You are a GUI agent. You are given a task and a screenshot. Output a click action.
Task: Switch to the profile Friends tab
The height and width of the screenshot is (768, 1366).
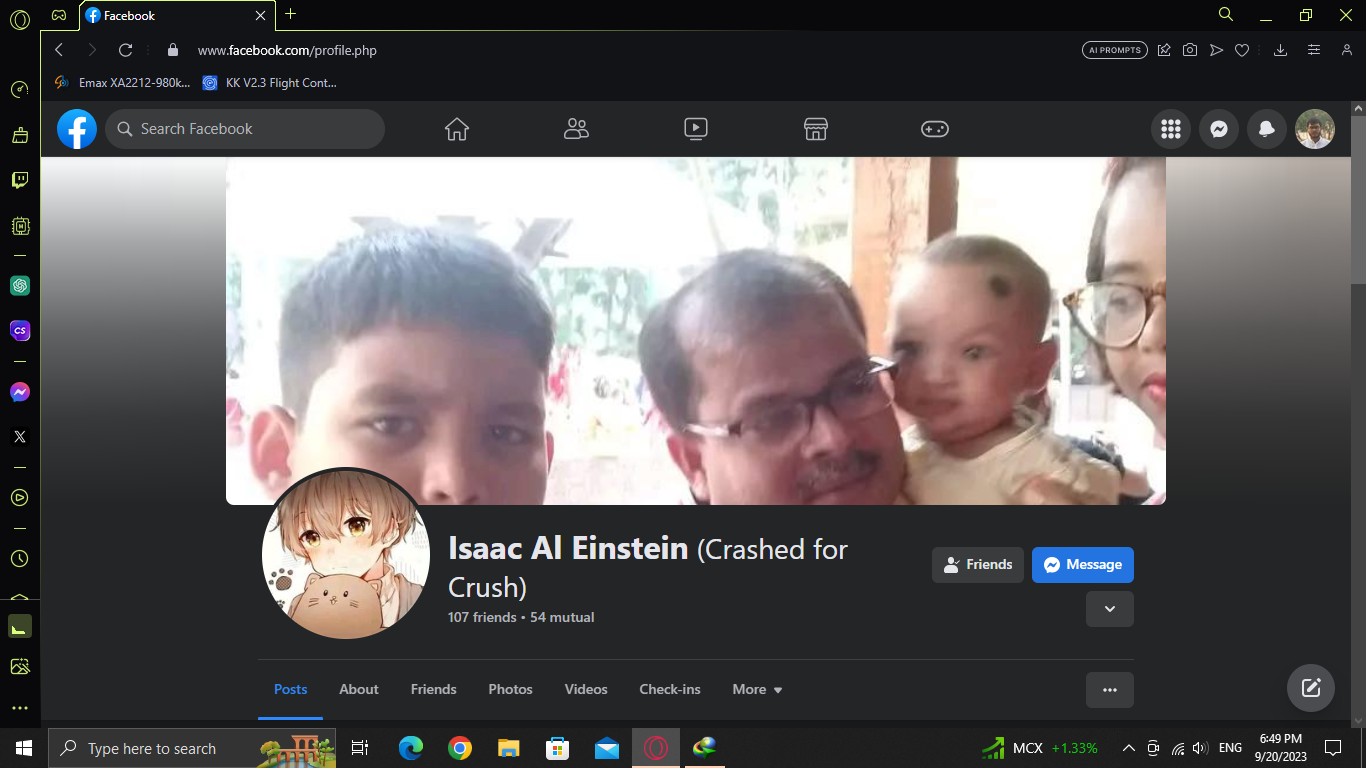(434, 689)
